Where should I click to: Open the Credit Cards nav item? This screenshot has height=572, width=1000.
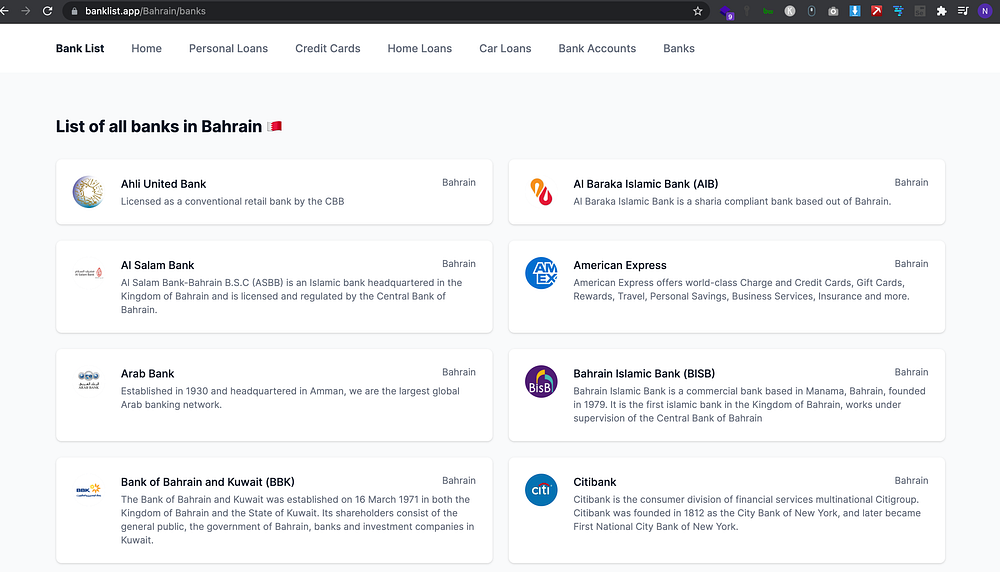[x=328, y=48]
